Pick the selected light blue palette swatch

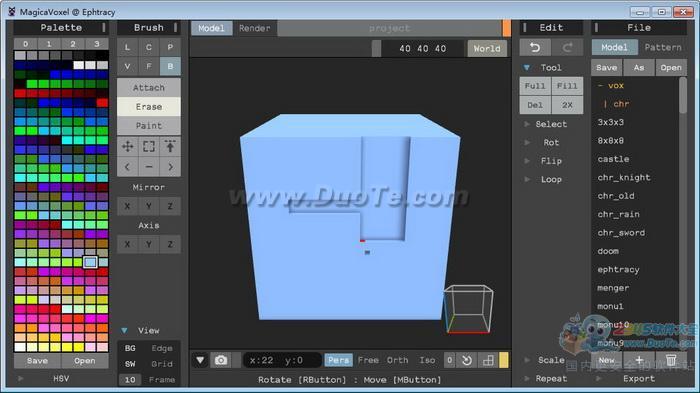pos(90,262)
